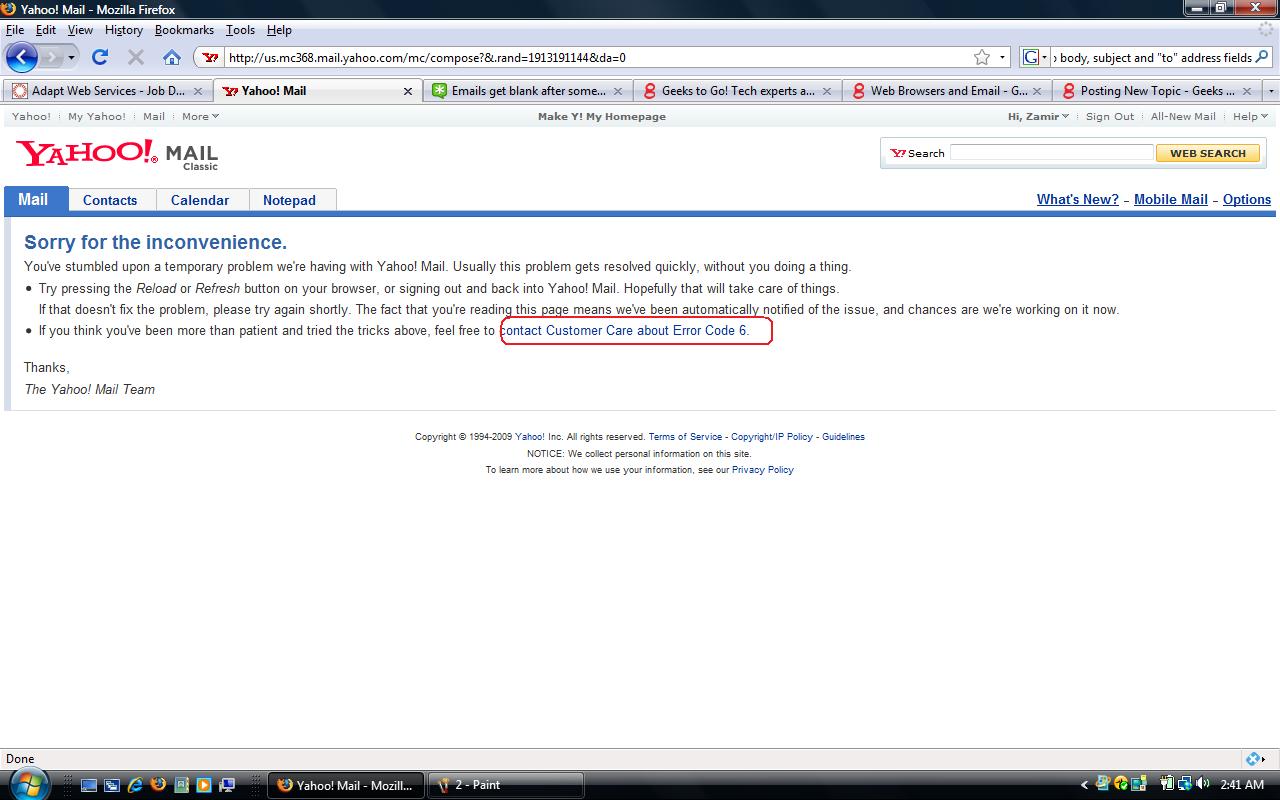Open the volume speaker tray icon
1280x800 pixels.
[x=1202, y=784]
